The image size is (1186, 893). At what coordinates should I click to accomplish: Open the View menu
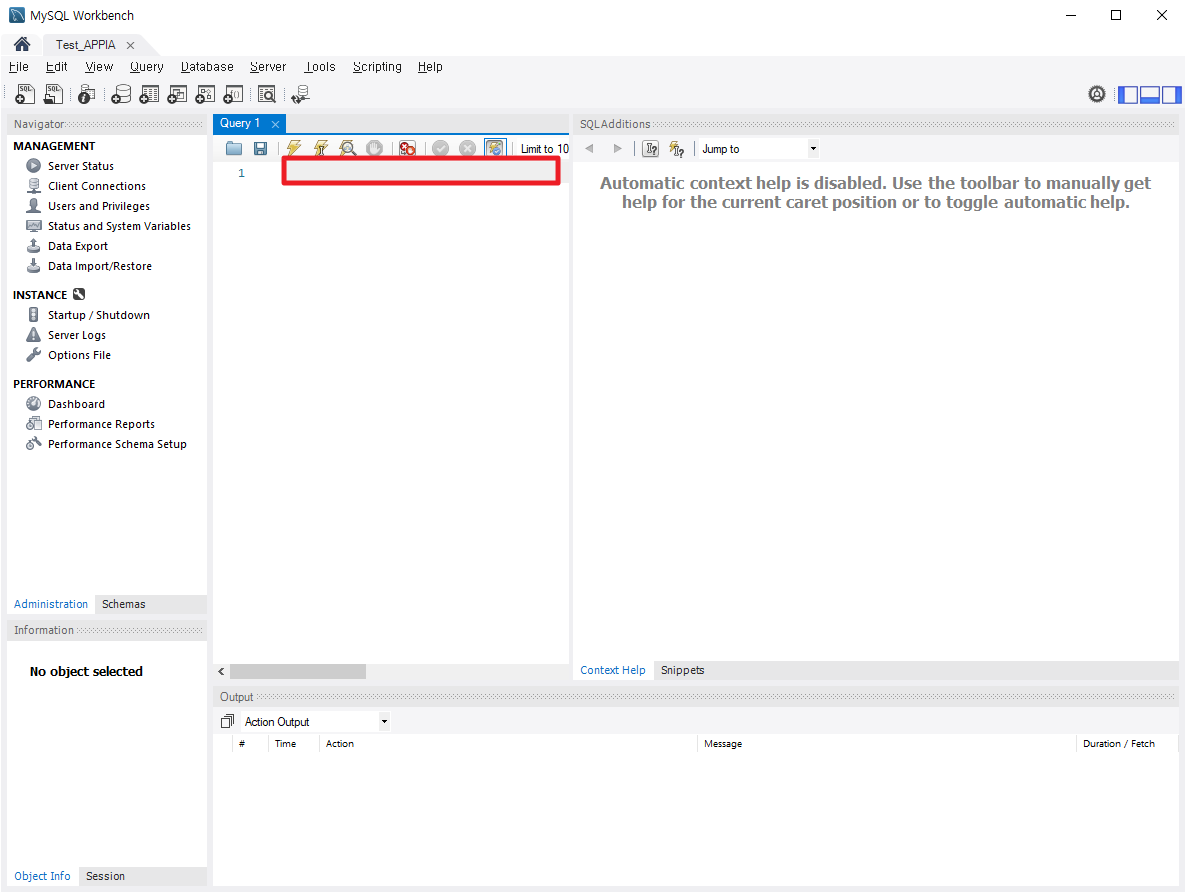click(x=99, y=67)
